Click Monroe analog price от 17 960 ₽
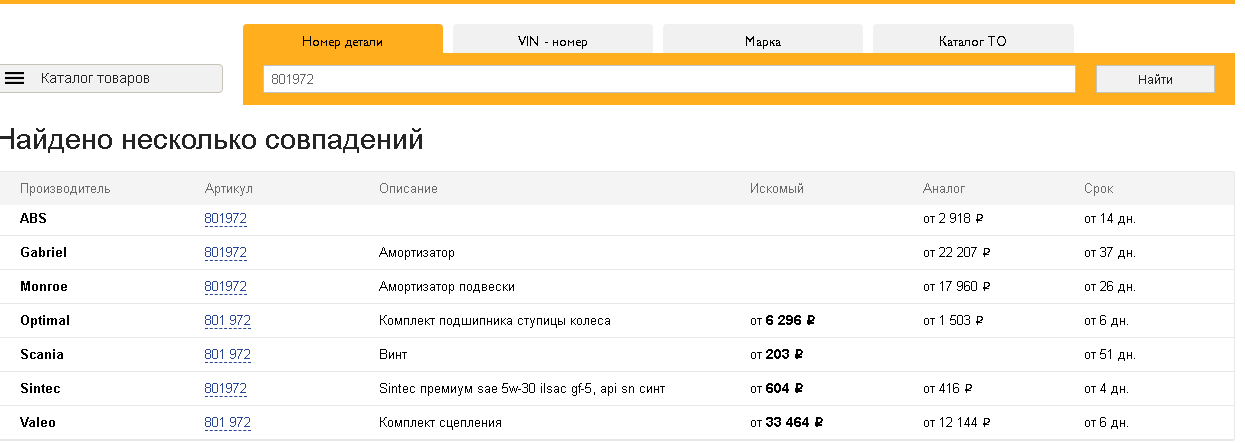This screenshot has width=1245, height=443. click(x=957, y=286)
